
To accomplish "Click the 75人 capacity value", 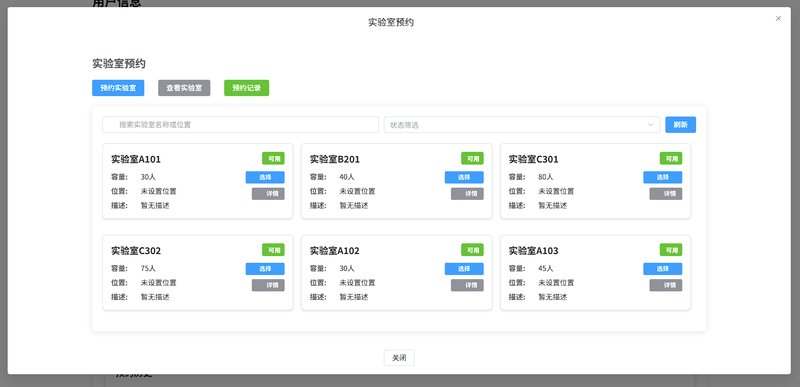I will 148,268.
